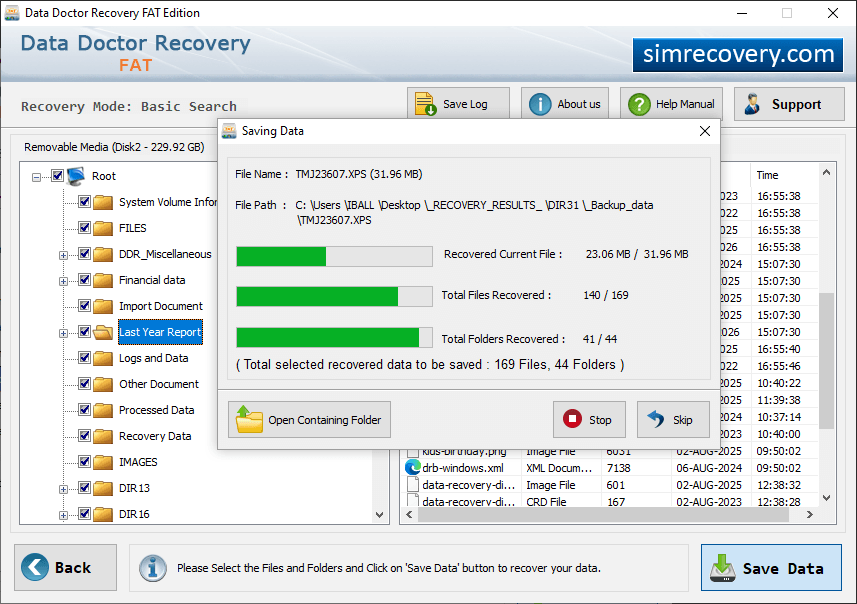Click the Recovered Current File progress bar
Viewport: 857px width, 604px height.
point(334,256)
